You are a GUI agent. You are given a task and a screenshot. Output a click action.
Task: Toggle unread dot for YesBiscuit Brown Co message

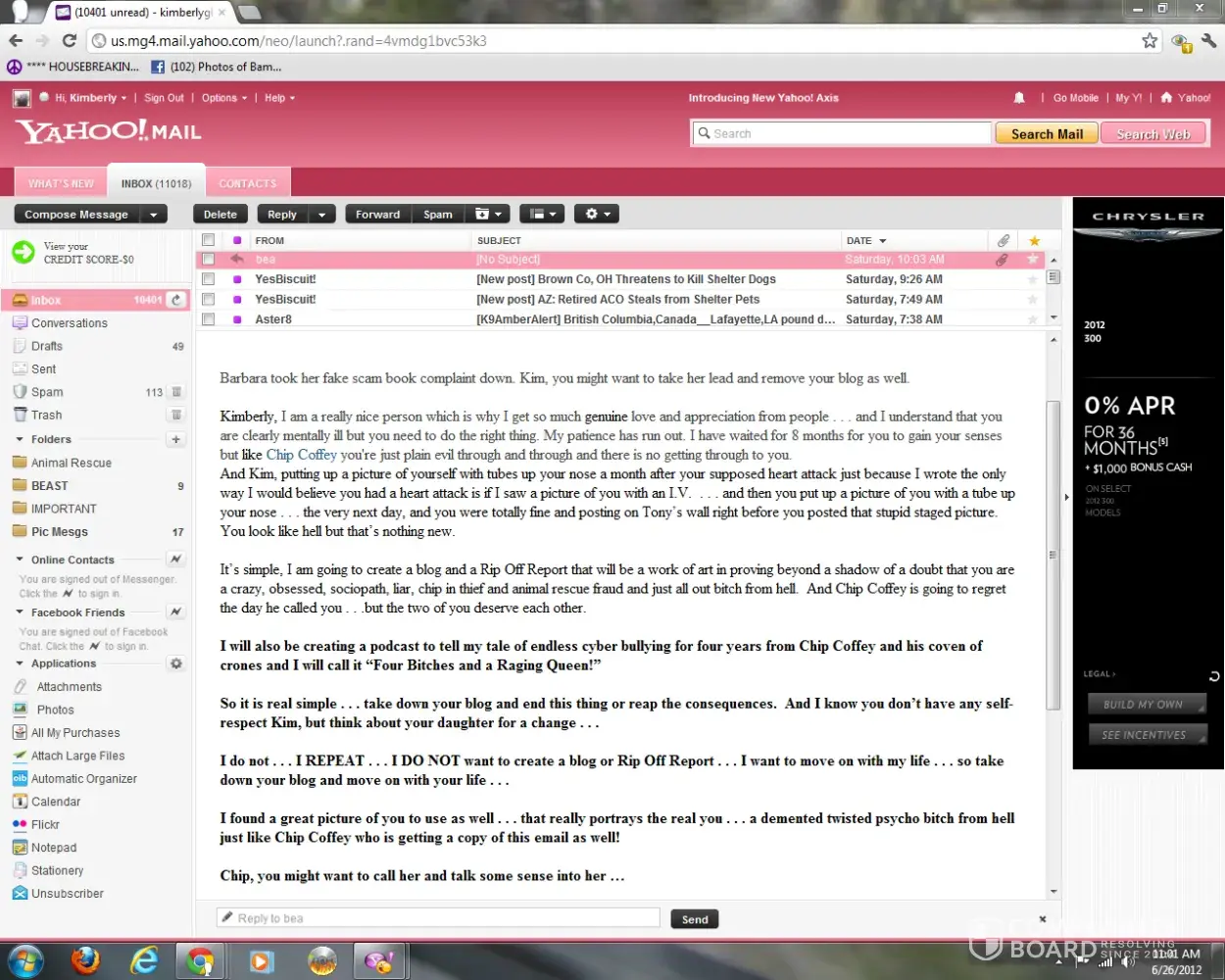(x=236, y=279)
